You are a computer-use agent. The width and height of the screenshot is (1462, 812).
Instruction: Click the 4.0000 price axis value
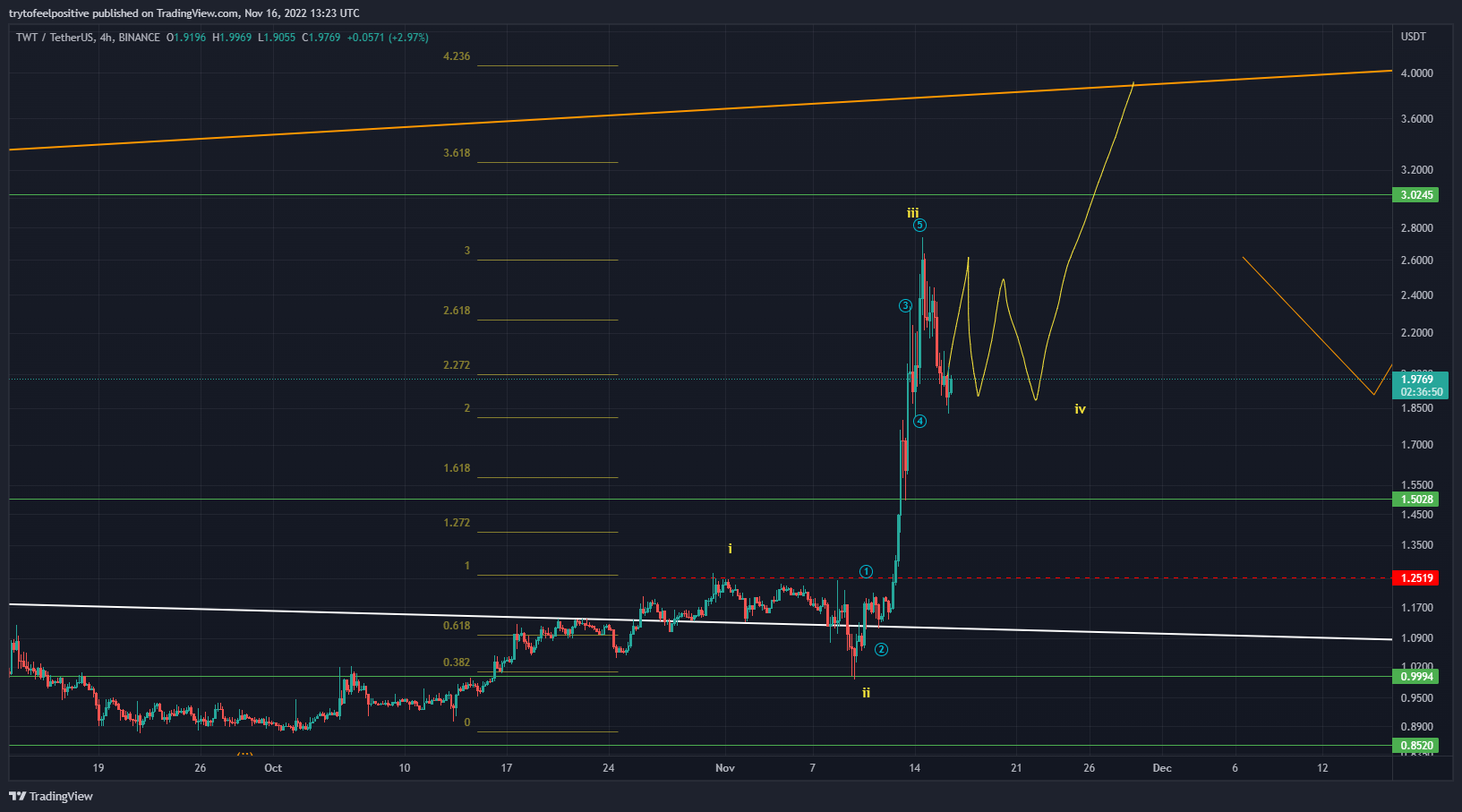(x=1416, y=73)
